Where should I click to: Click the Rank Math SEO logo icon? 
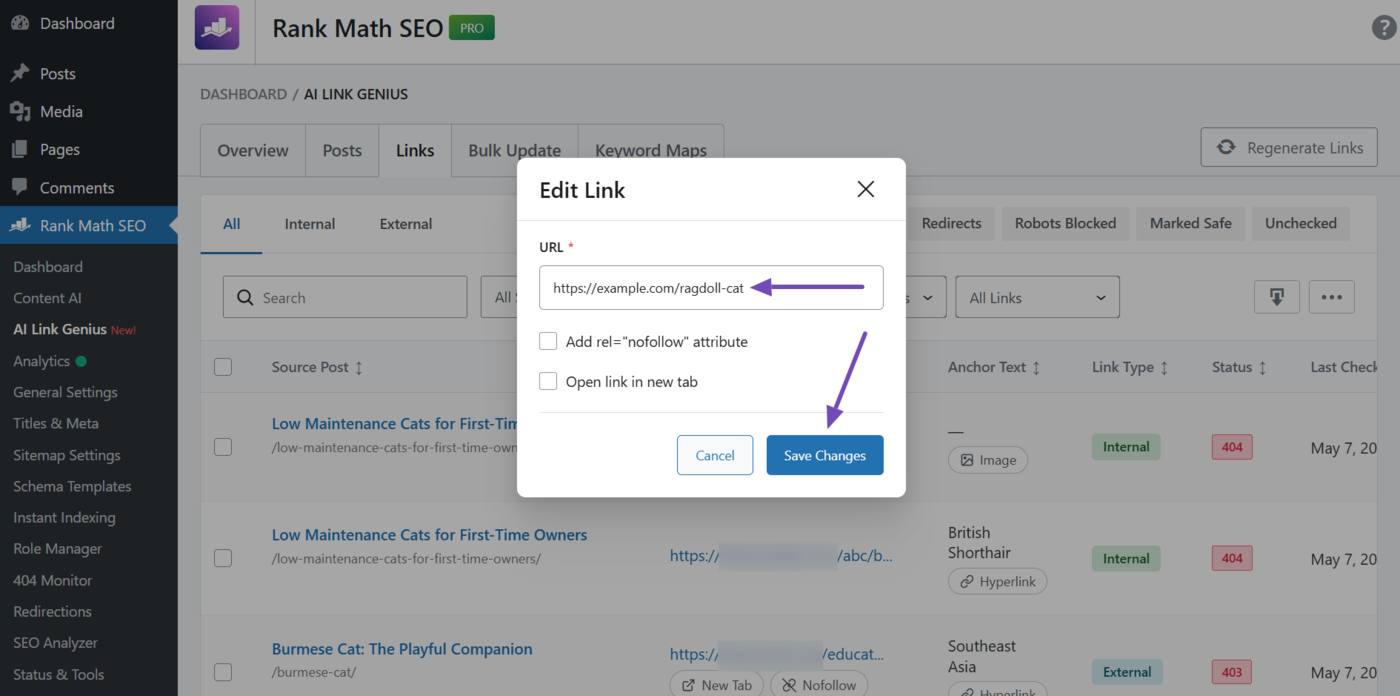click(217, 27)
